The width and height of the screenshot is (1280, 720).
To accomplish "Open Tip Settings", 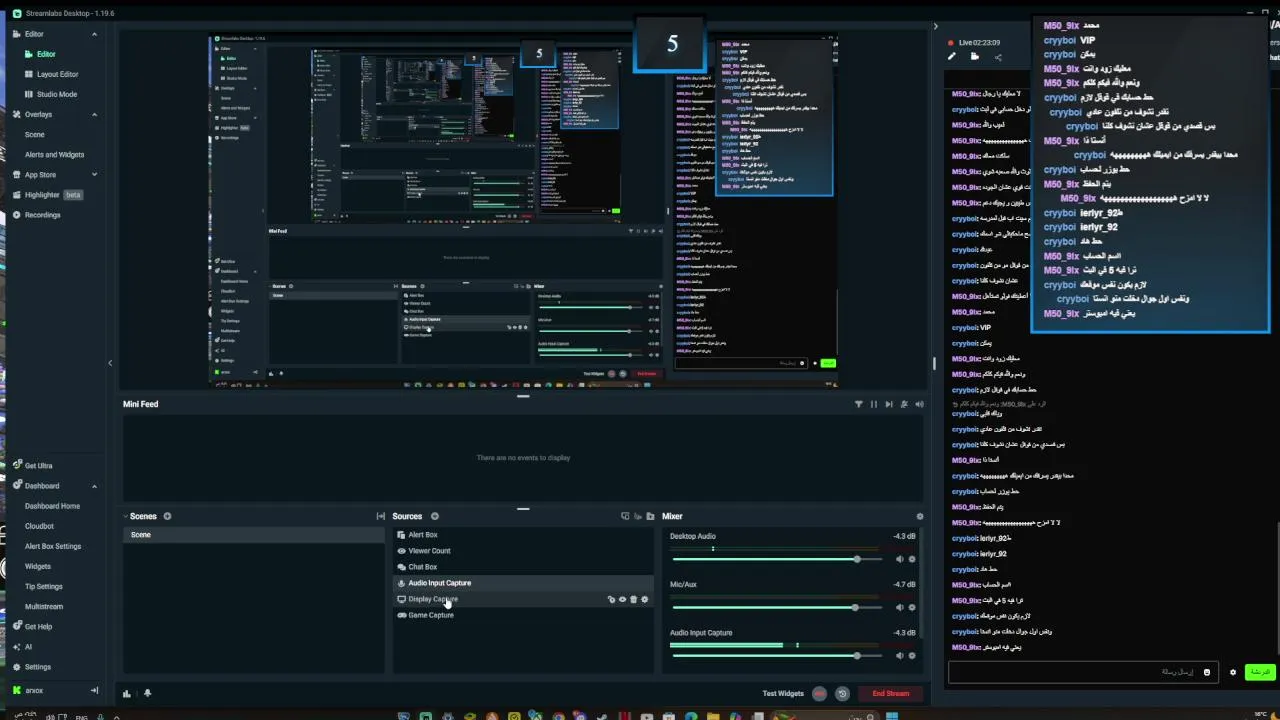I will [x=44, y=586].
